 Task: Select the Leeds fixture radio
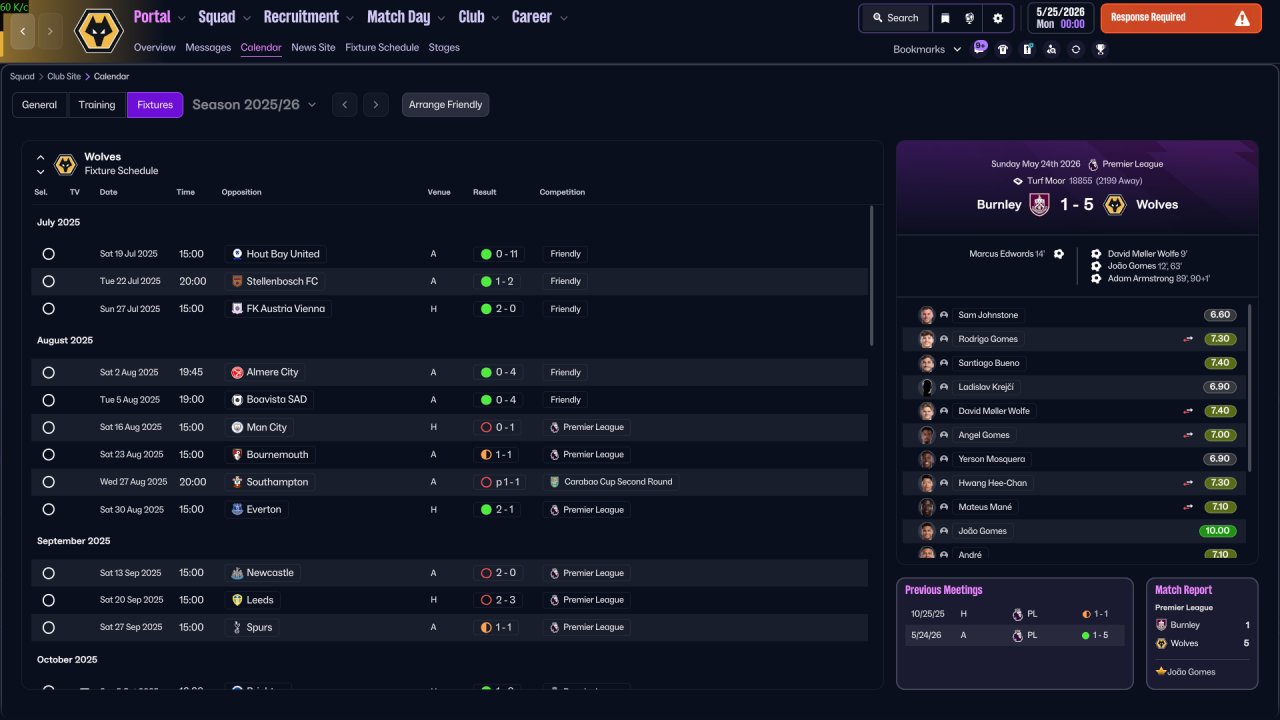(48, 600)
